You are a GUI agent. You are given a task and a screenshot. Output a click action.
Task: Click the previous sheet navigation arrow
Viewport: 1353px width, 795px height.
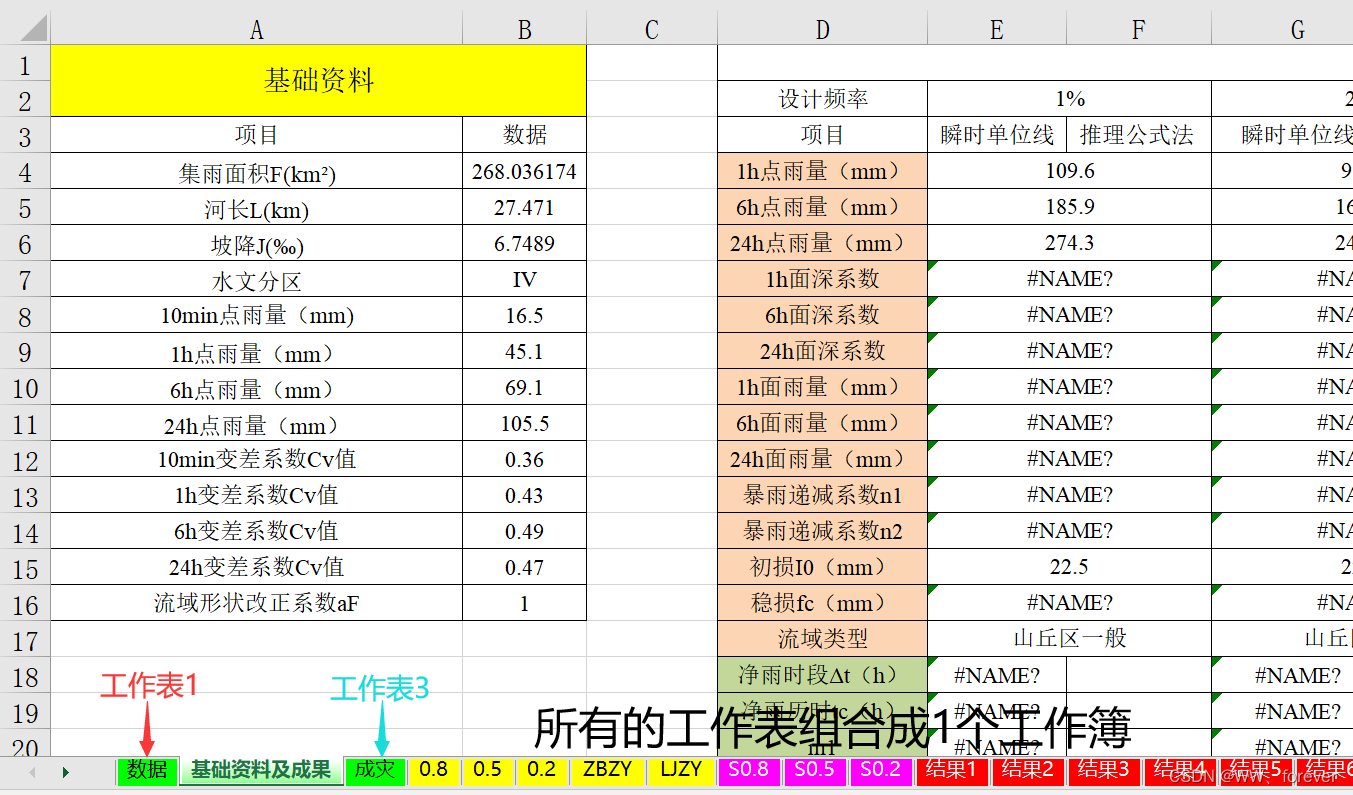click(32, 772)
